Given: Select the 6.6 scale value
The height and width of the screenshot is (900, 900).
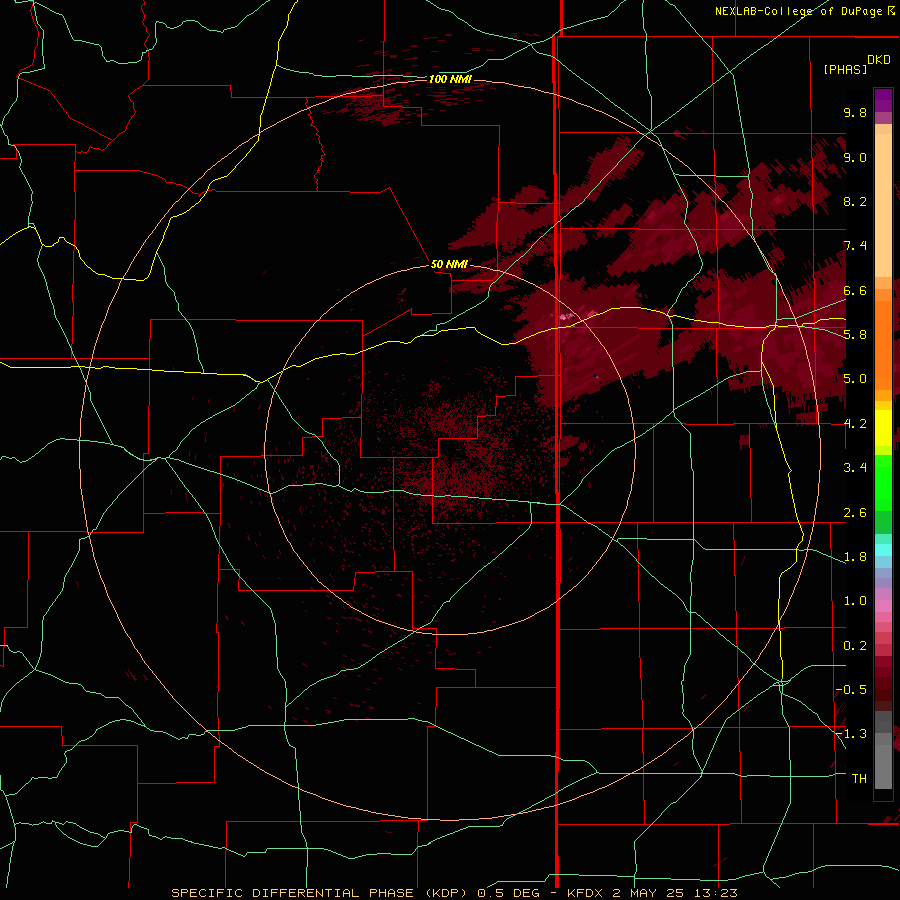Looking at the screenshot, I should [x=855, y=290].
